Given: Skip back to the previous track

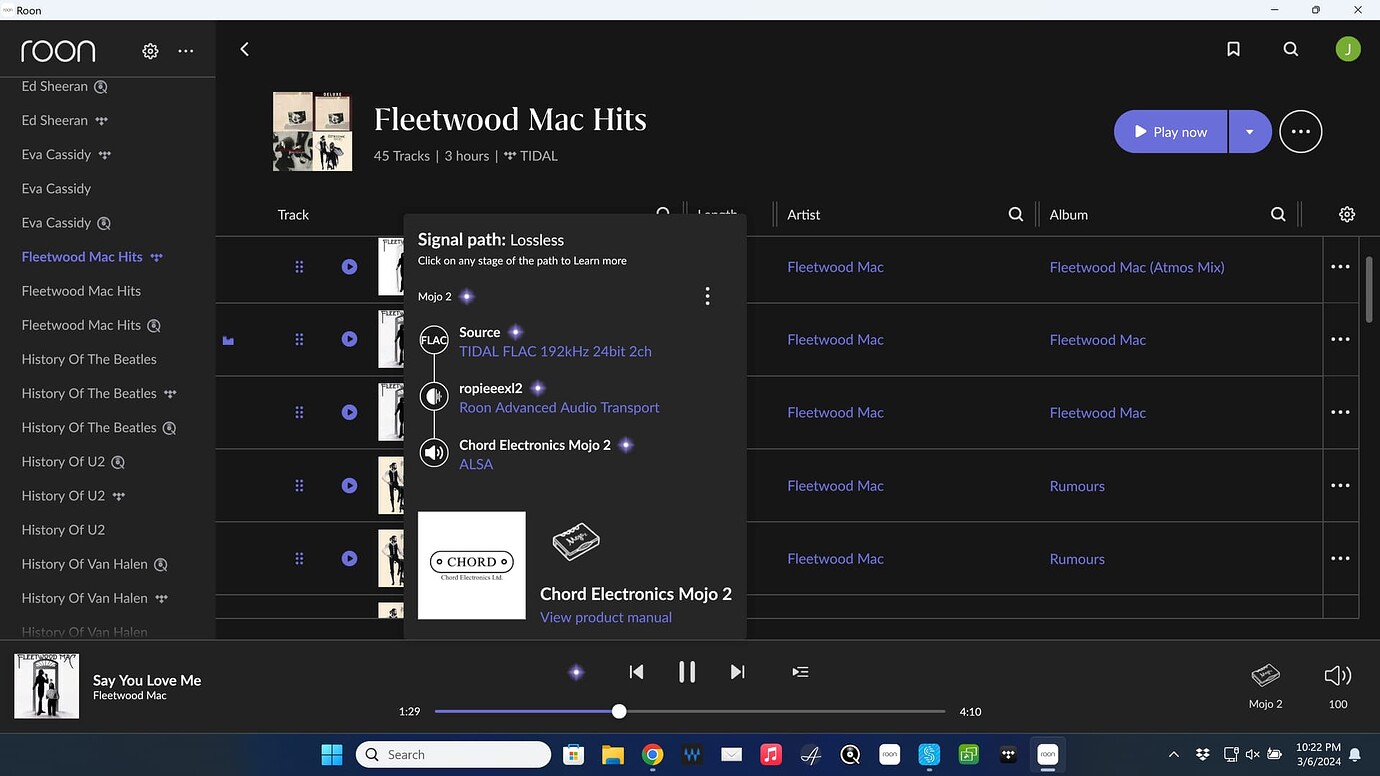Looking at the screenshot, I should 636,671.
